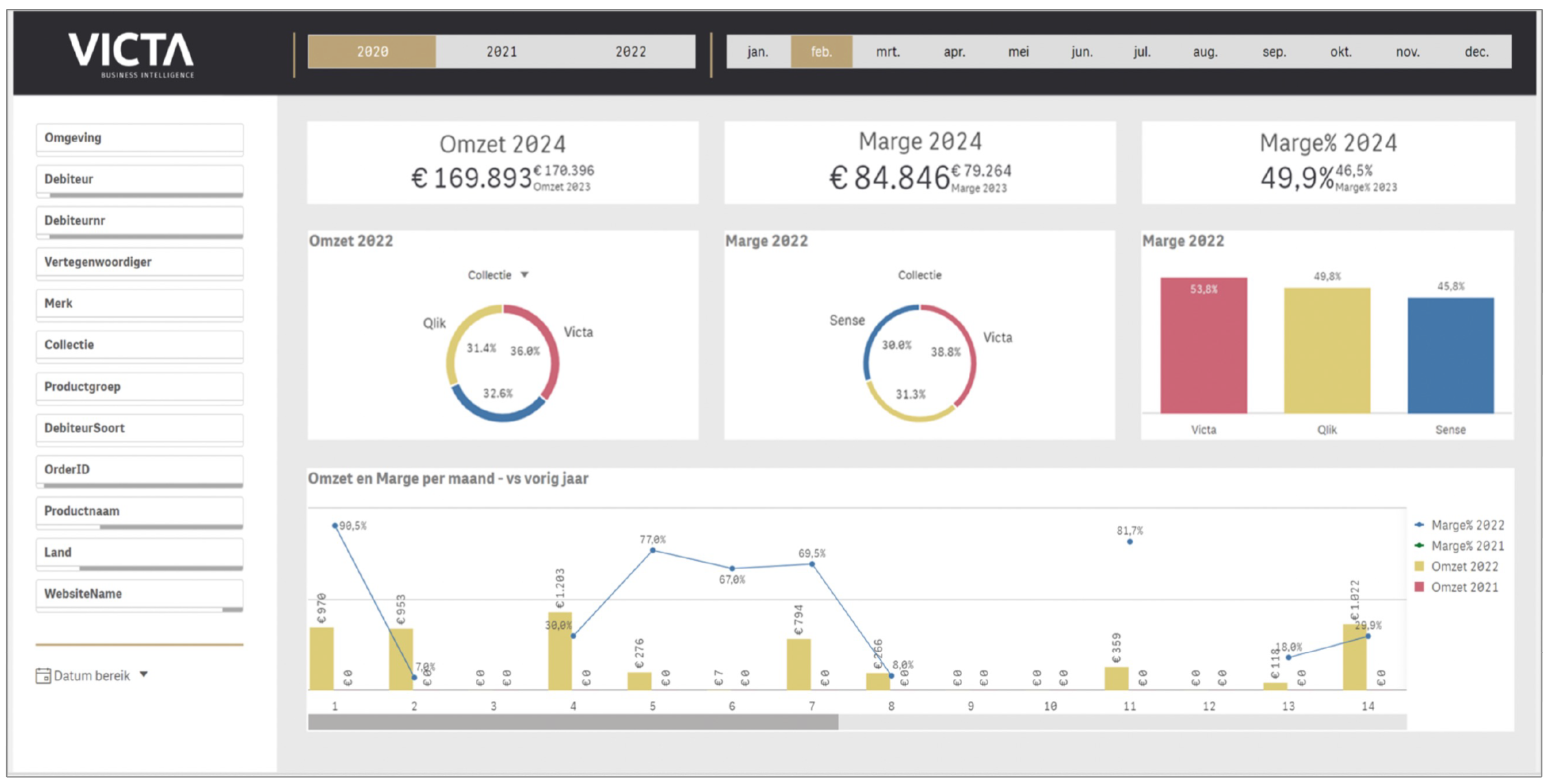Select the Sense segment in Marge 2022 donut
This screenshot has width=1549, height=784.
[x=873, y=336]
